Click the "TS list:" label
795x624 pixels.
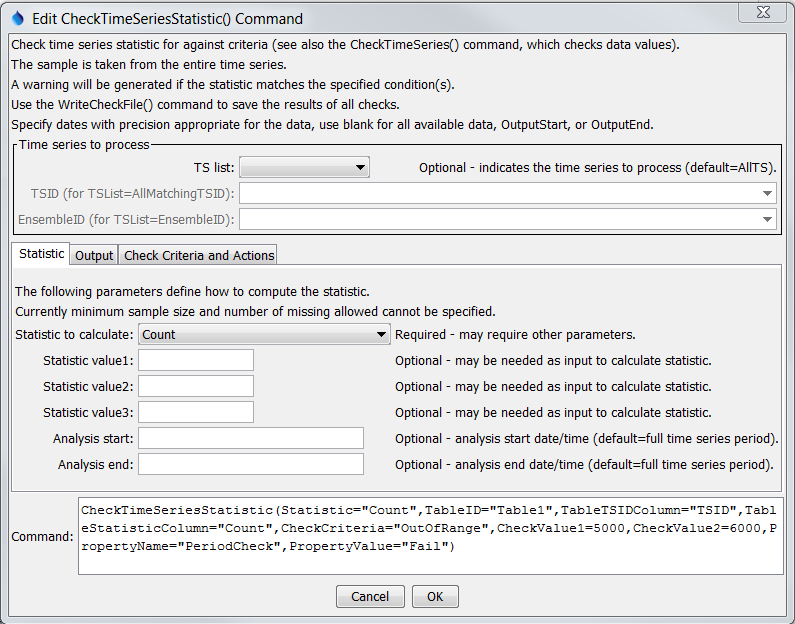(x=214, y=167)
